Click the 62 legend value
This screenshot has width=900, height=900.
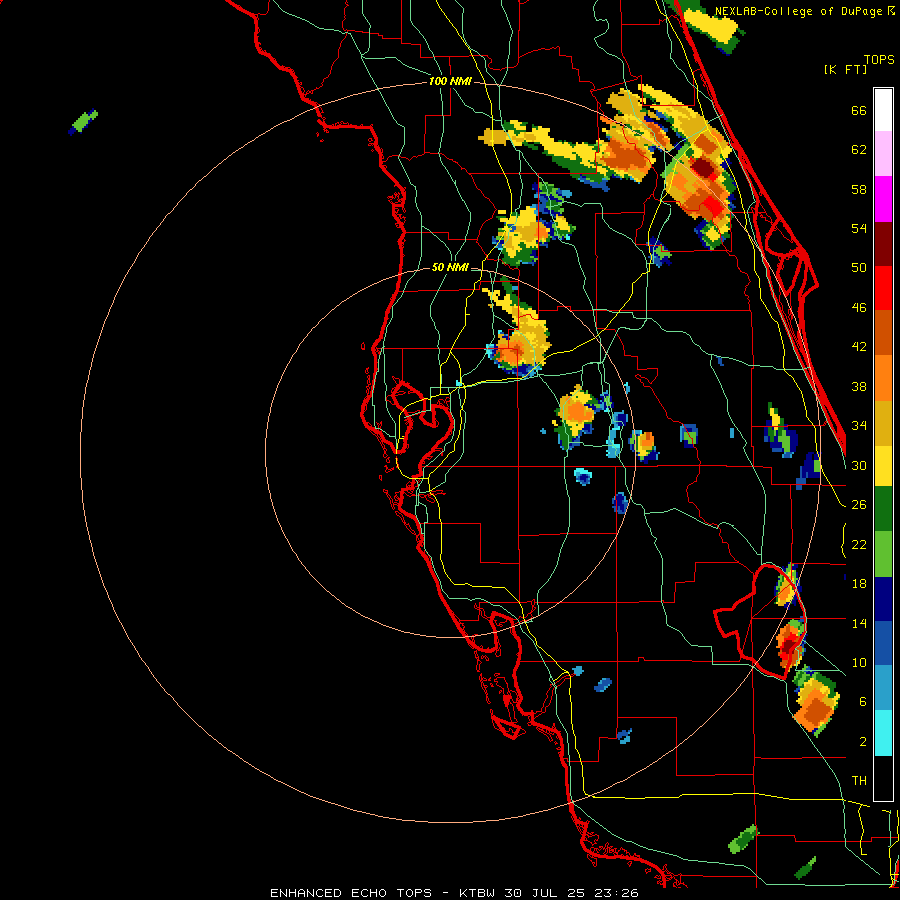click(x=859, y=150)
